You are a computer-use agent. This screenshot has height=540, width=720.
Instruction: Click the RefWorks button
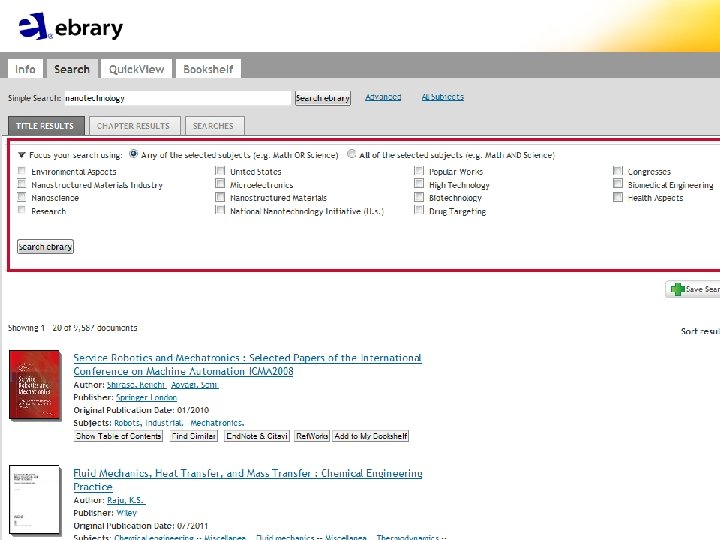pos(312,436)
